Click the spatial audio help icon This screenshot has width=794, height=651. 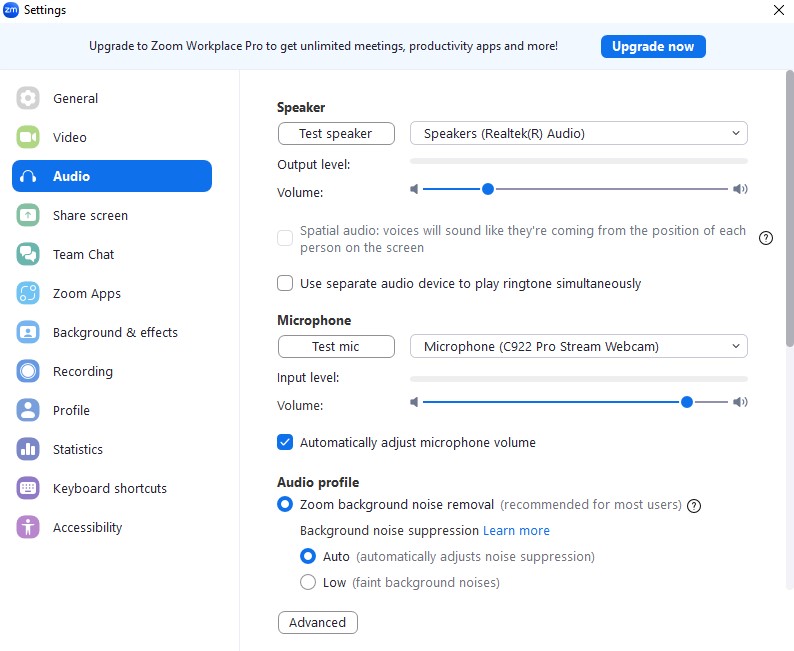click(766, 238)
